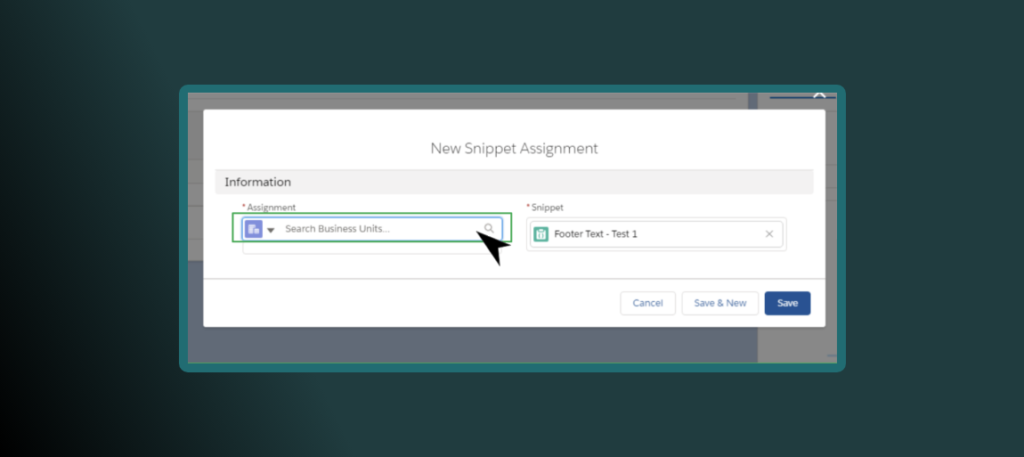Click the blank modal footer left of Cancel
Image resolution: width=1024 pixels, height=457 pixels.
(x=400, y=303)
